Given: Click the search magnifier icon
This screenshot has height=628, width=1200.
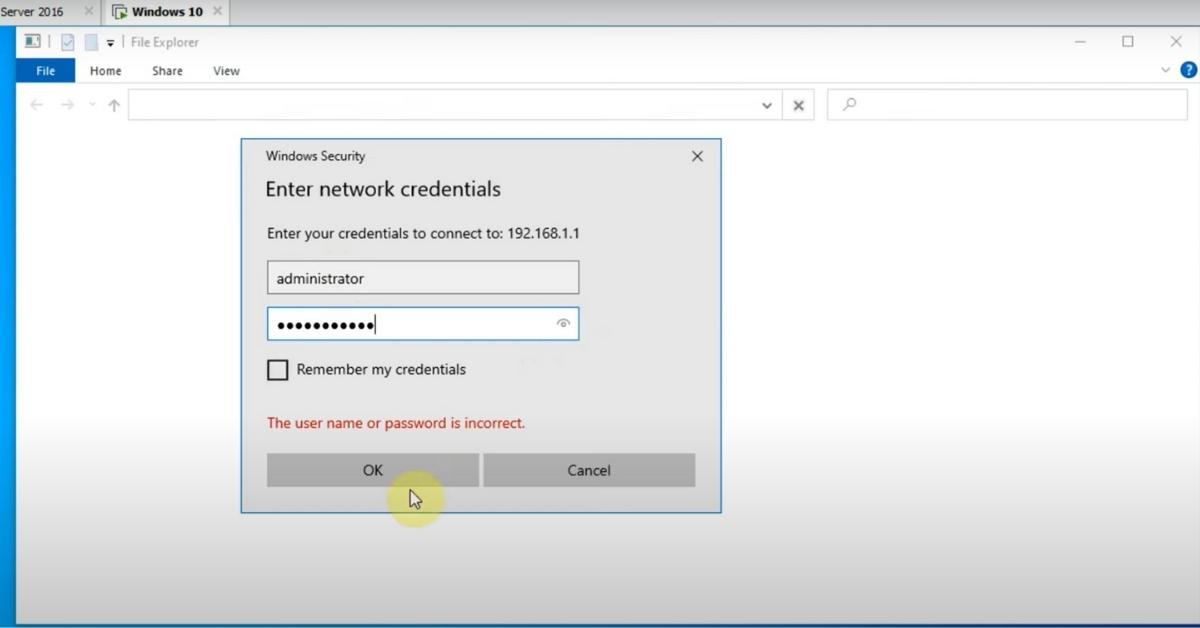Looking at the screenshot, I should click(849, 104).
